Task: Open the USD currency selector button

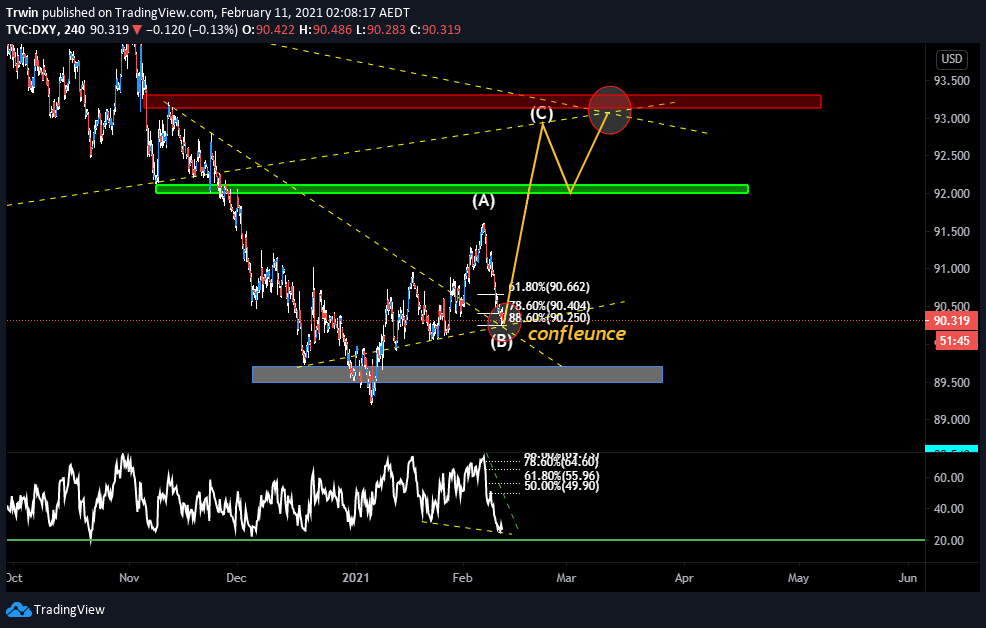Action: click(x=951, y=58)
